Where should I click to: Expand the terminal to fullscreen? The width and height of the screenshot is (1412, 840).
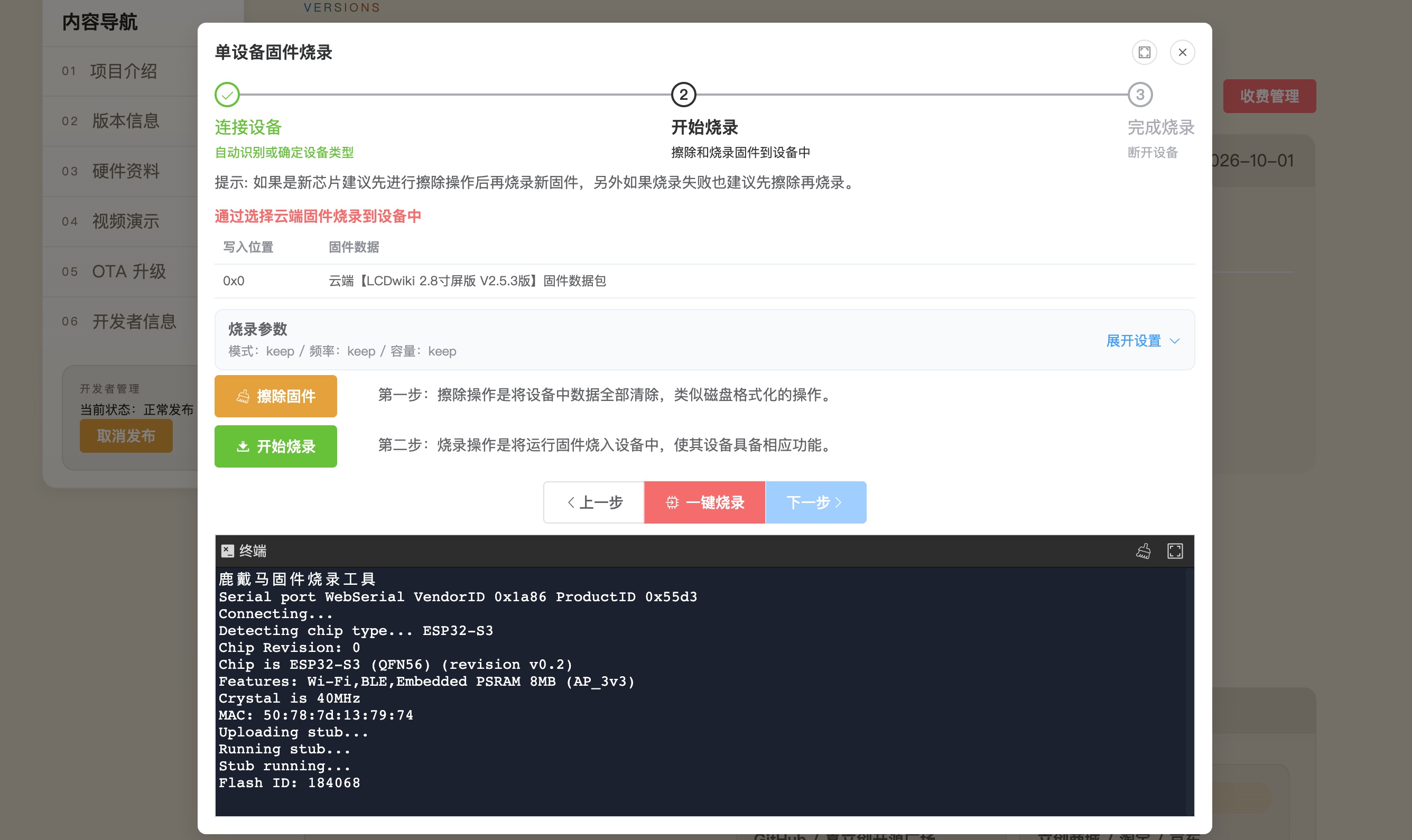click(x=1175, y=550)
